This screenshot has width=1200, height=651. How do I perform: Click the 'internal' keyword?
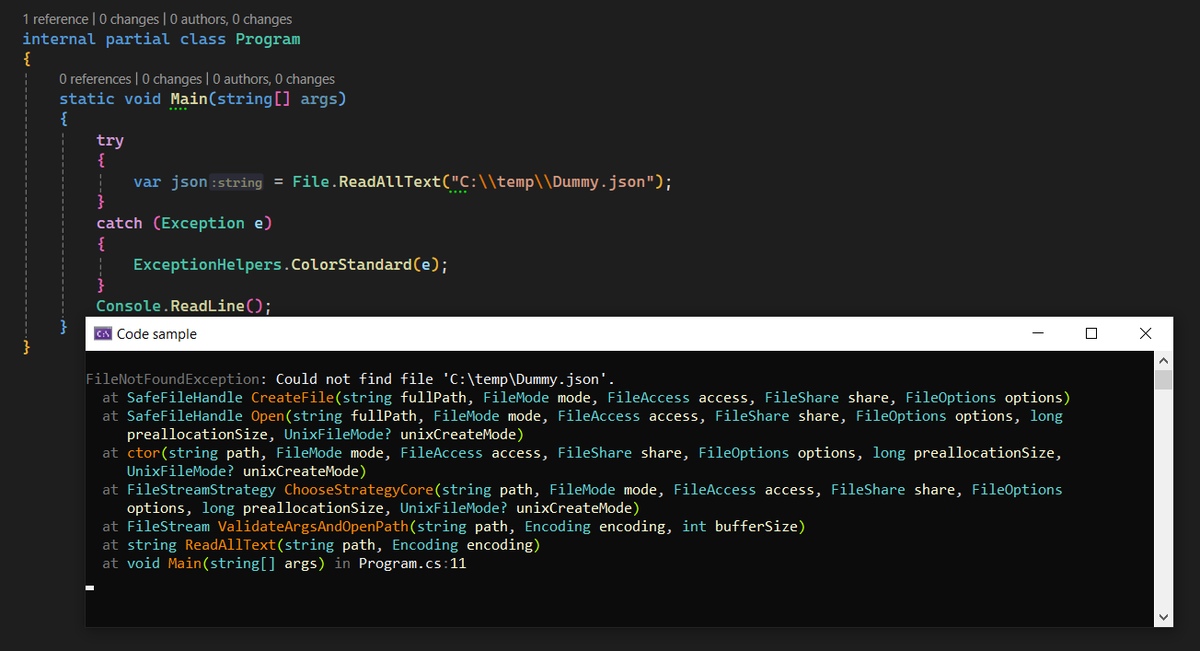[x=59, y=39]
